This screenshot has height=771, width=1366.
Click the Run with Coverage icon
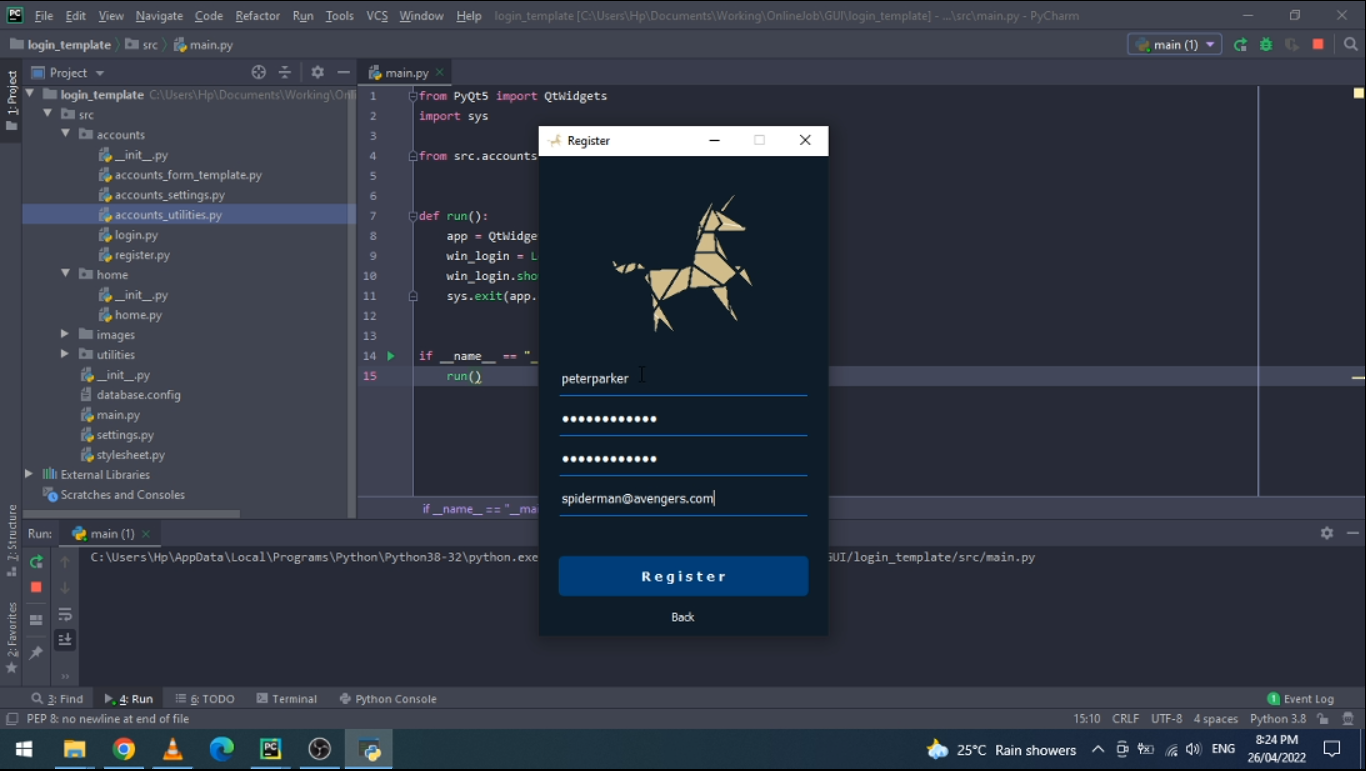click(x=1292, y=45)
